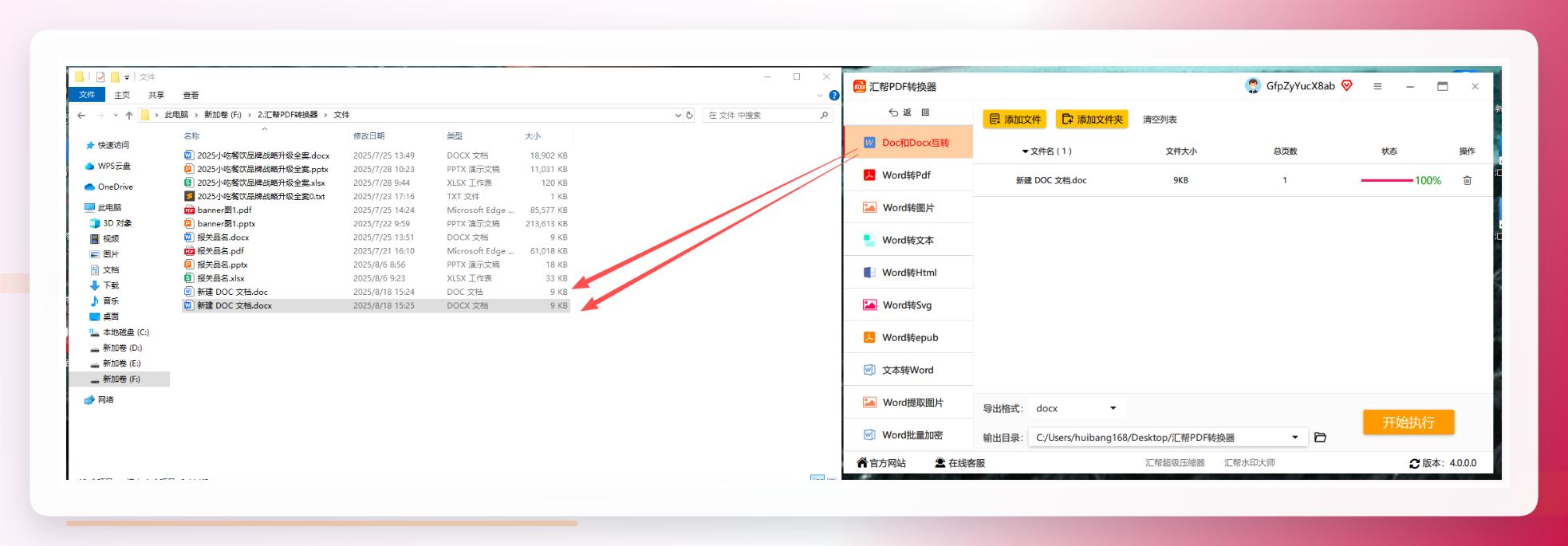
Task: Refresh the Explorer address bar
Action: 690,116
